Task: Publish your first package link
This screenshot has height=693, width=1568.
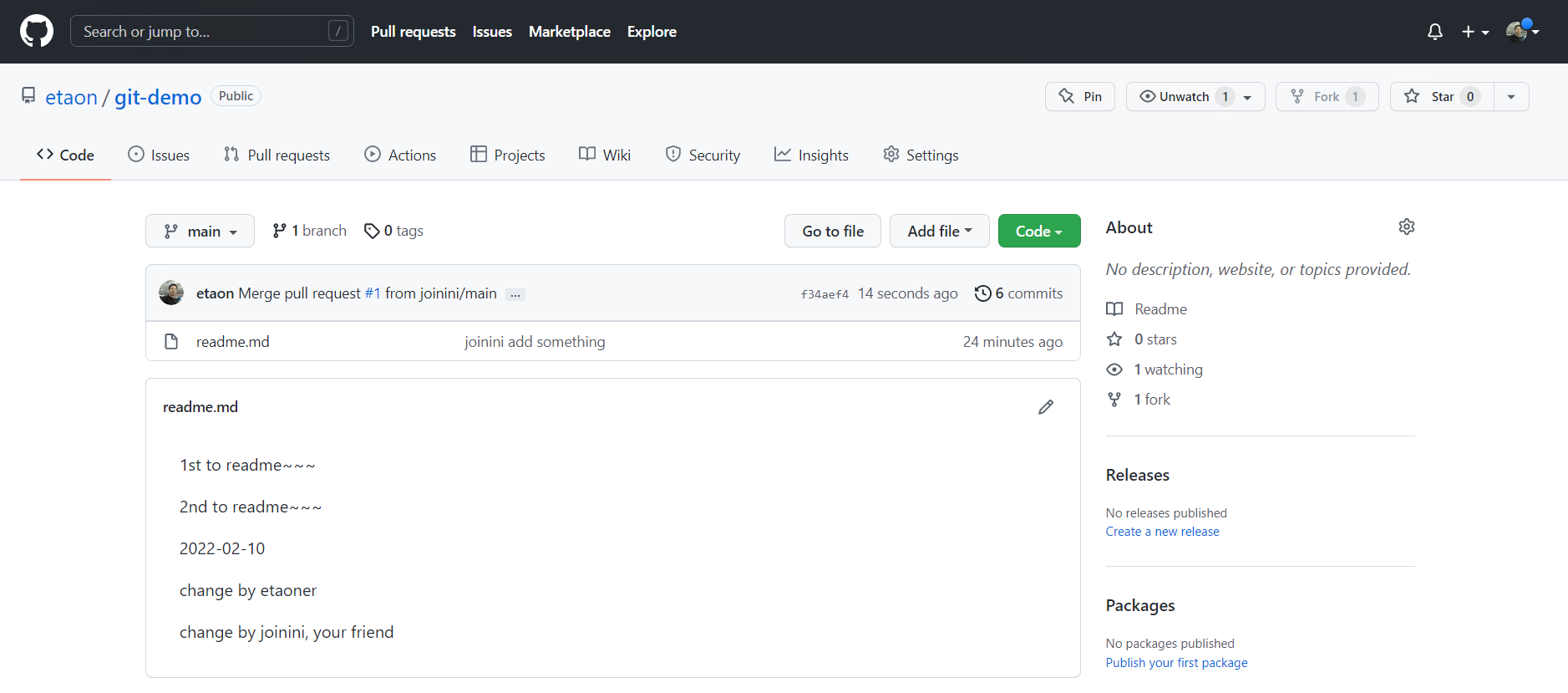Action: [x=1177, y=663]
